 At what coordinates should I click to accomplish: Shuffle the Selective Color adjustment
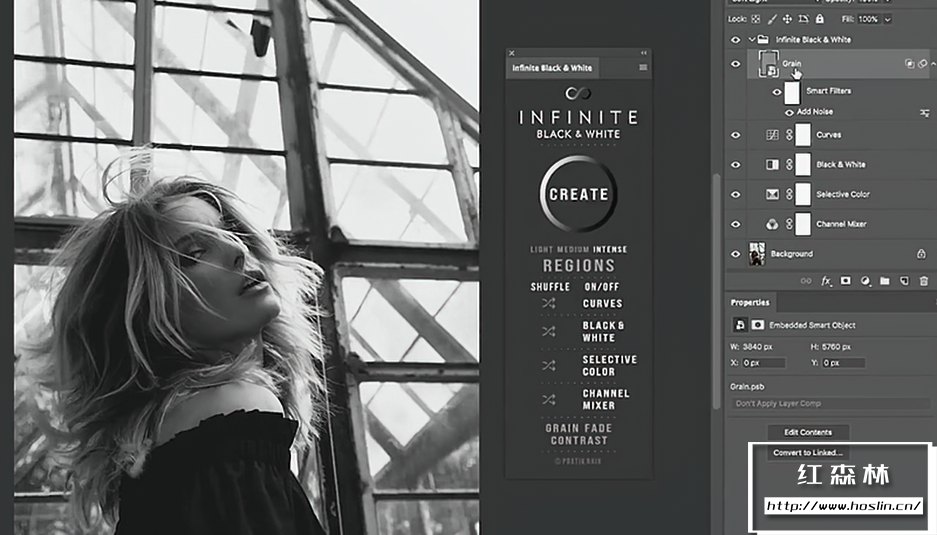coord(549,365)
